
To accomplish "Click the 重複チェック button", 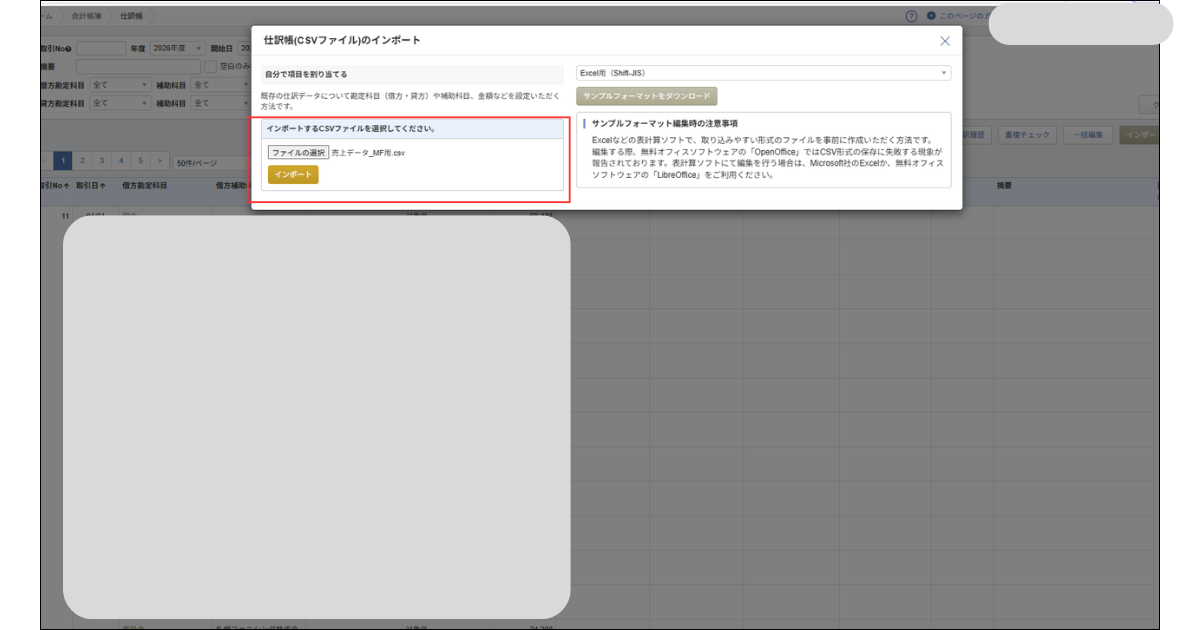I will point(1026,135).
